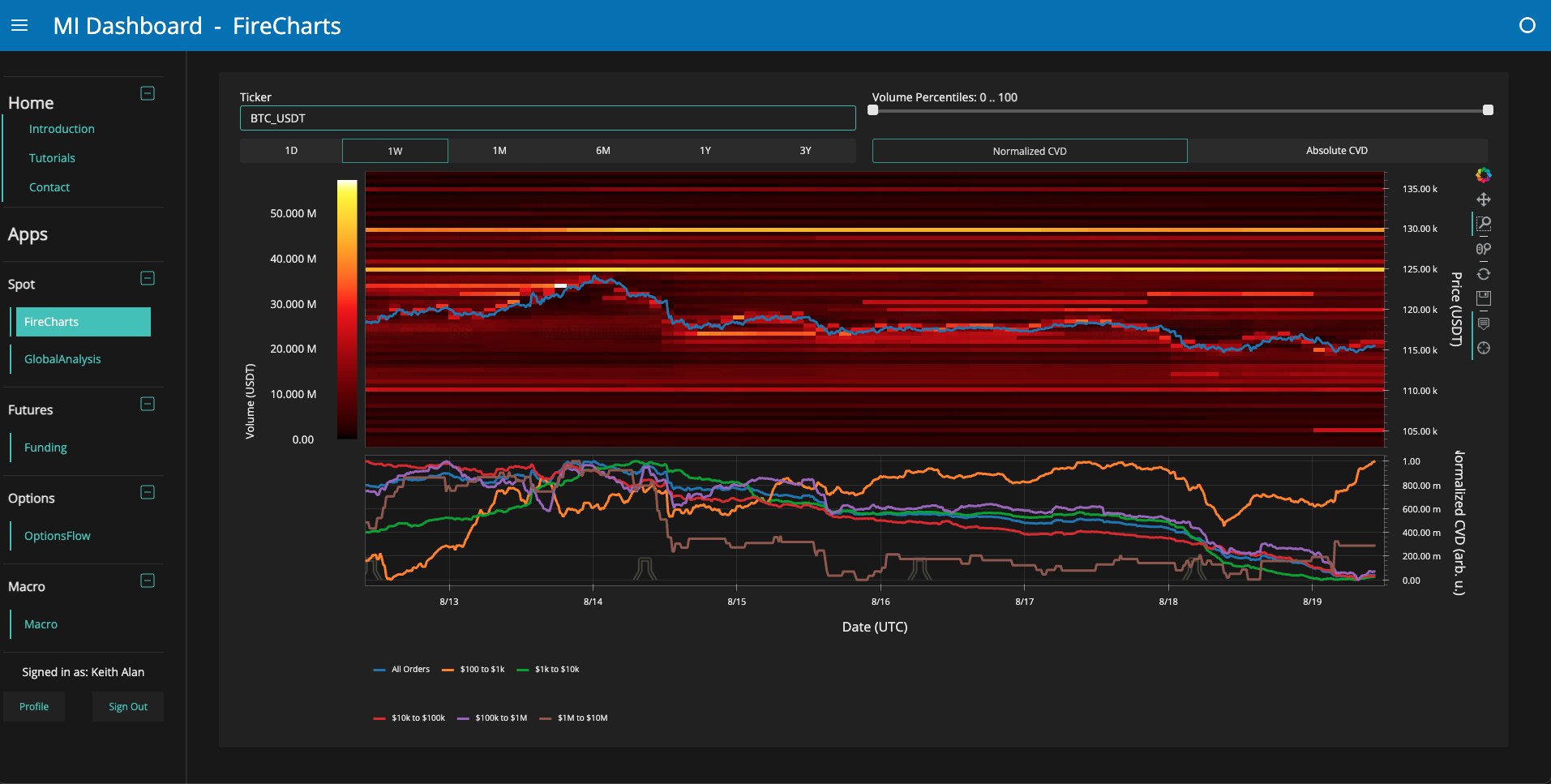Image resolution: width=1551 pixels, height=784 pixels.
Task: Toggle the Hover tooltip tool
Action: (1483, 323)
